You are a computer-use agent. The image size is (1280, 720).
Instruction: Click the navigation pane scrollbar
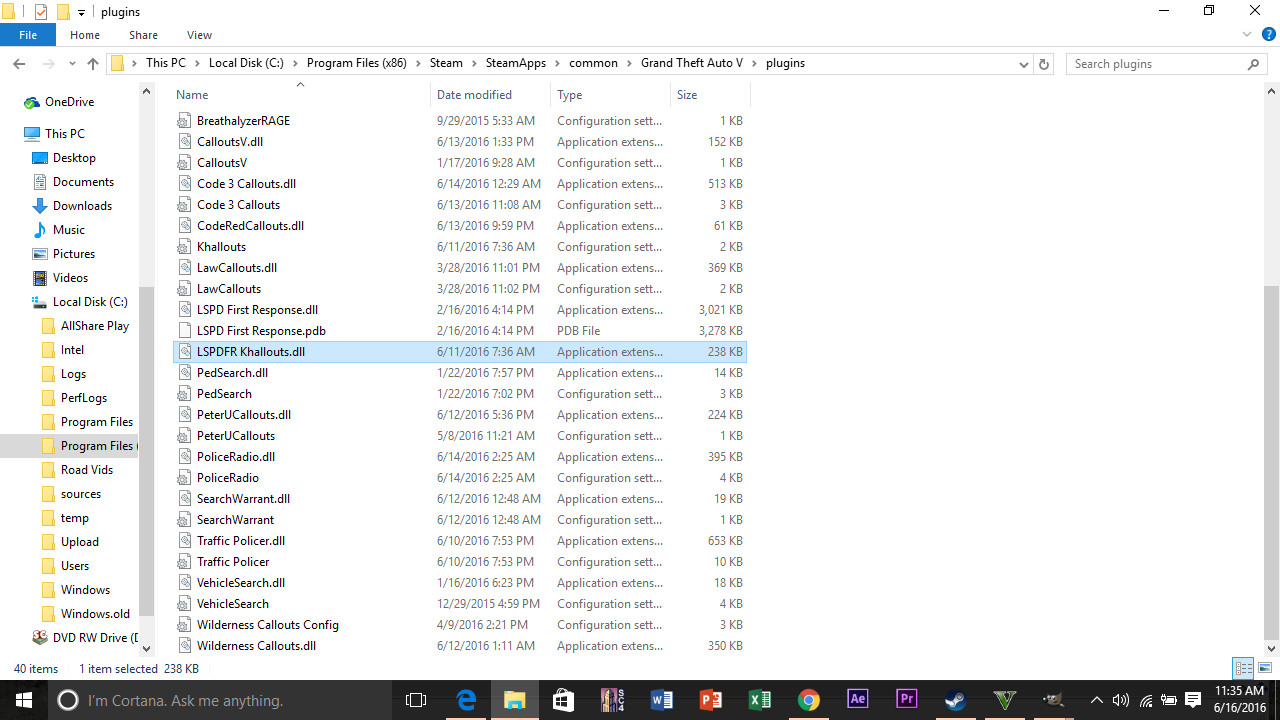[x=146, y=450]
